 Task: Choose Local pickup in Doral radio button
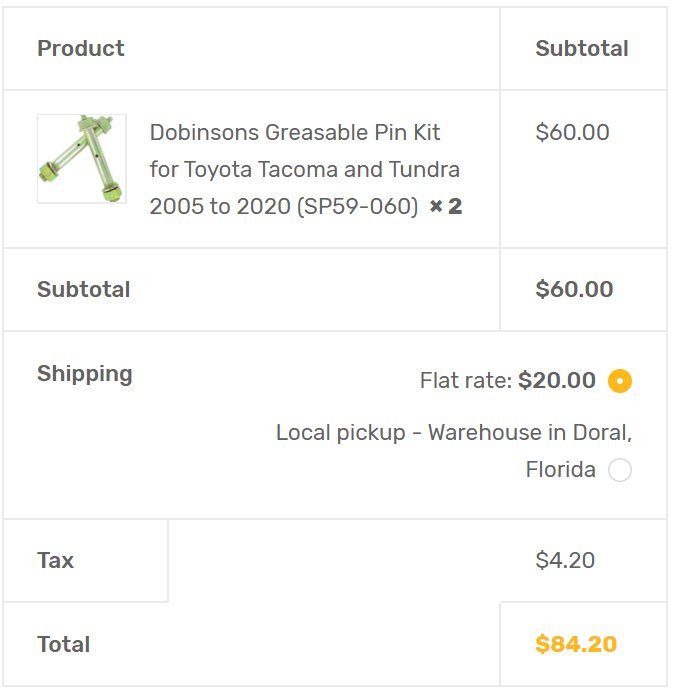pyautogui.click(x=619, y=470)
